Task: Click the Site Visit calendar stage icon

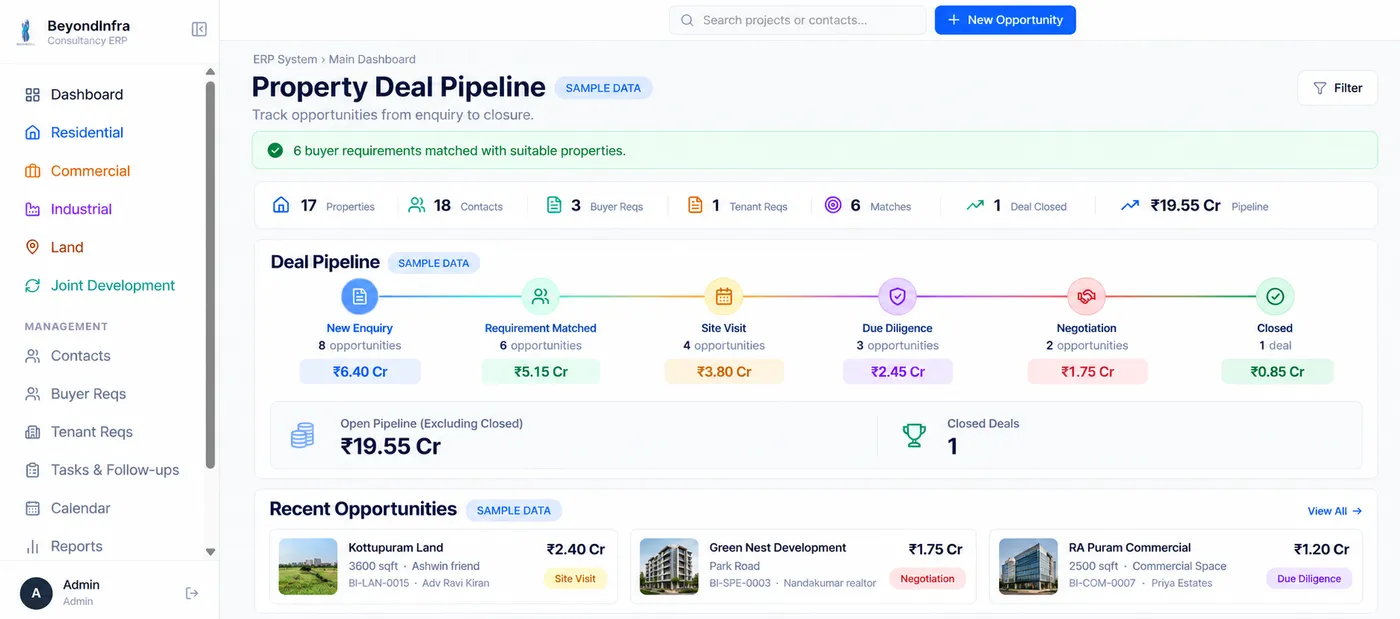Action: click(724, 296)
